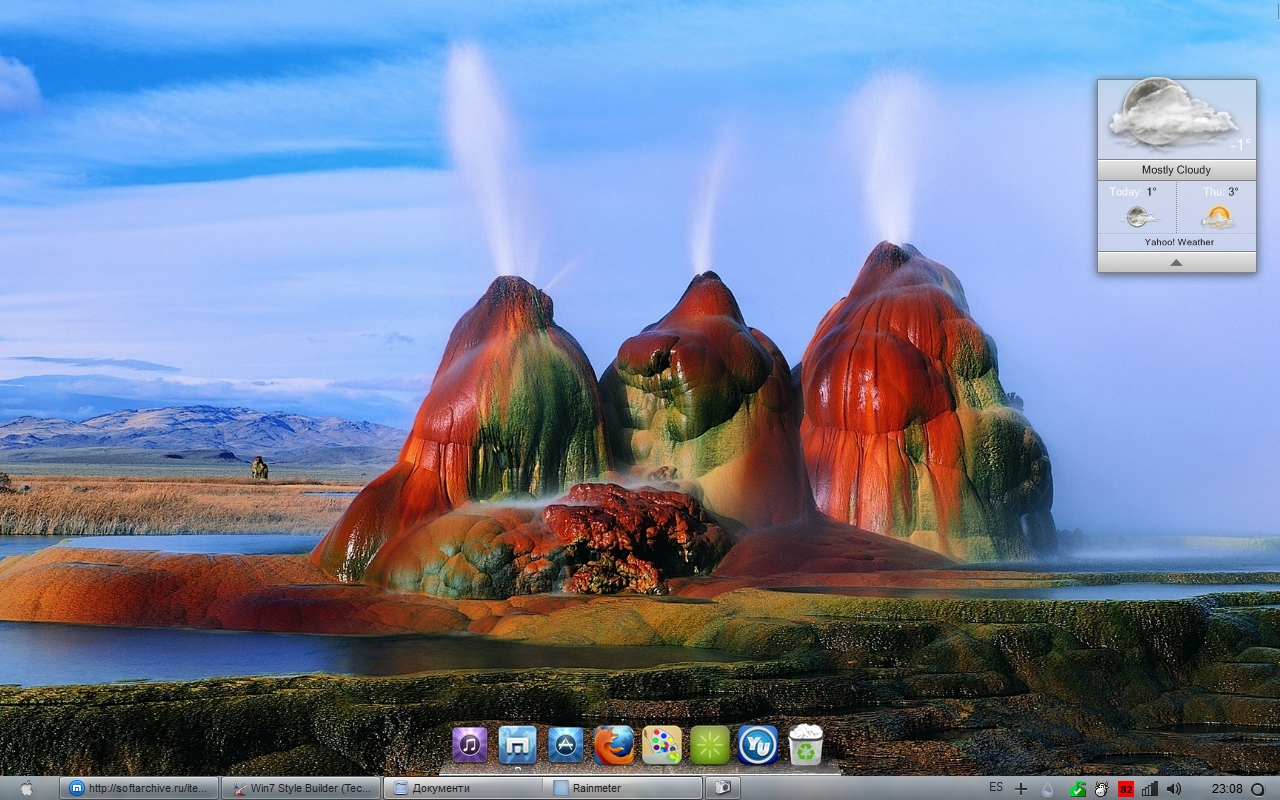
Task: Click the ES language indicator
Action: pos(996,788)
